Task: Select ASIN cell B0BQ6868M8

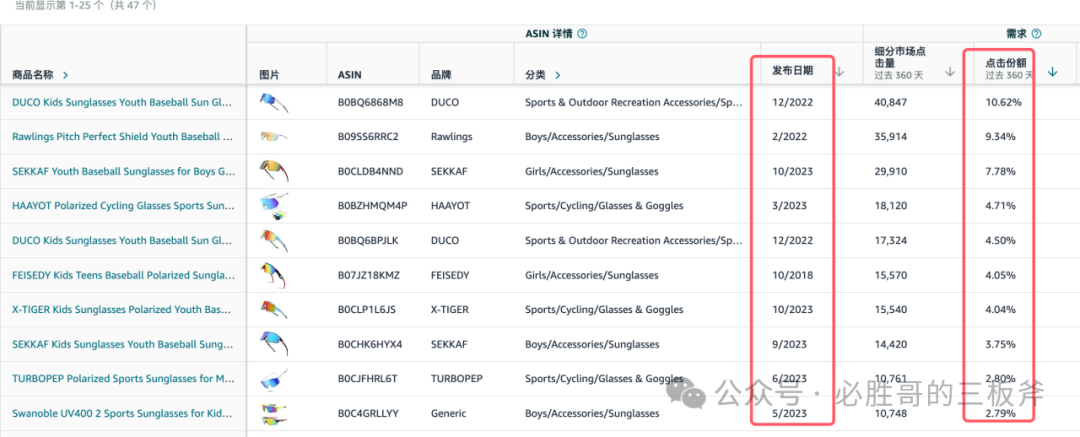Action: (x=371, y=102)
